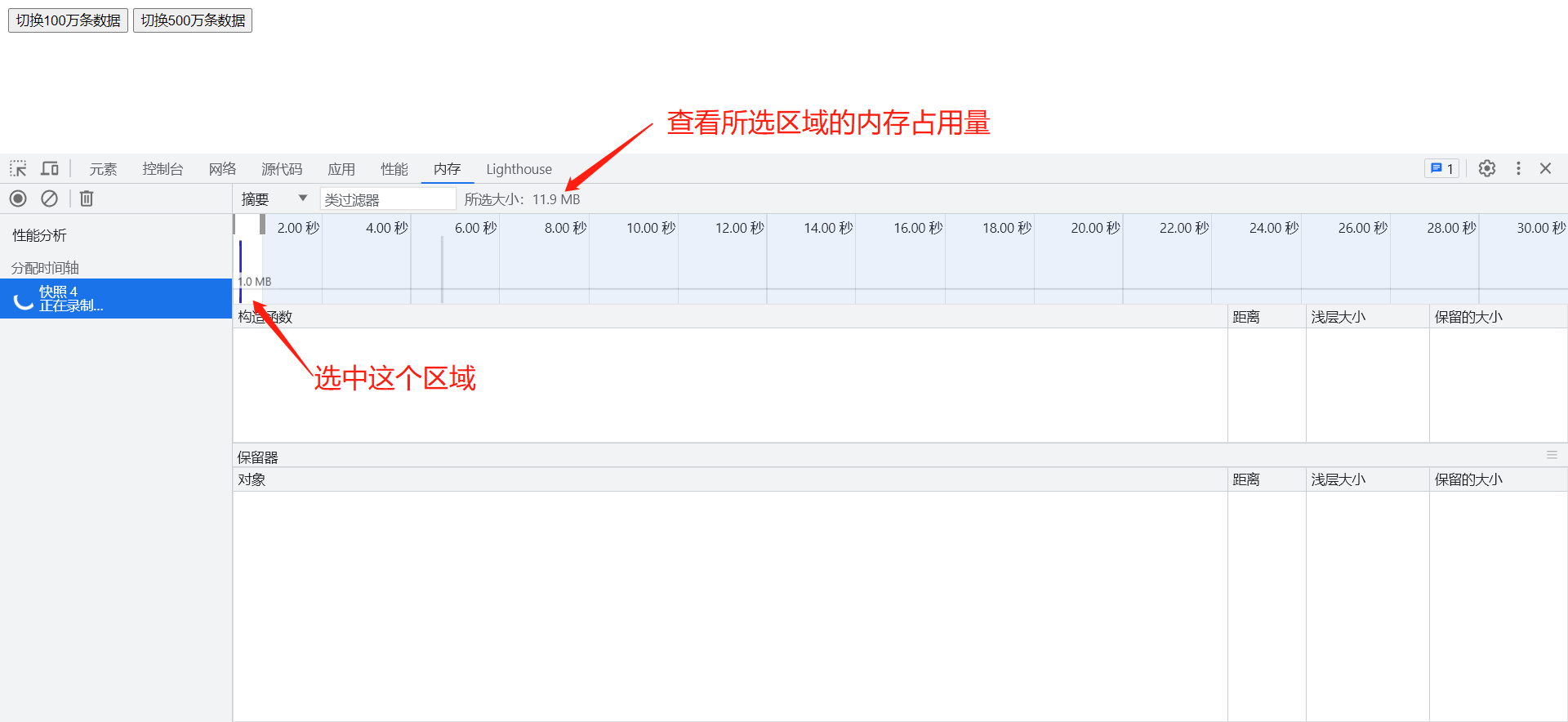Open the issues counter badge showing 1
The height and width of the screenshot is (722, 1568).
(1441, 168)
